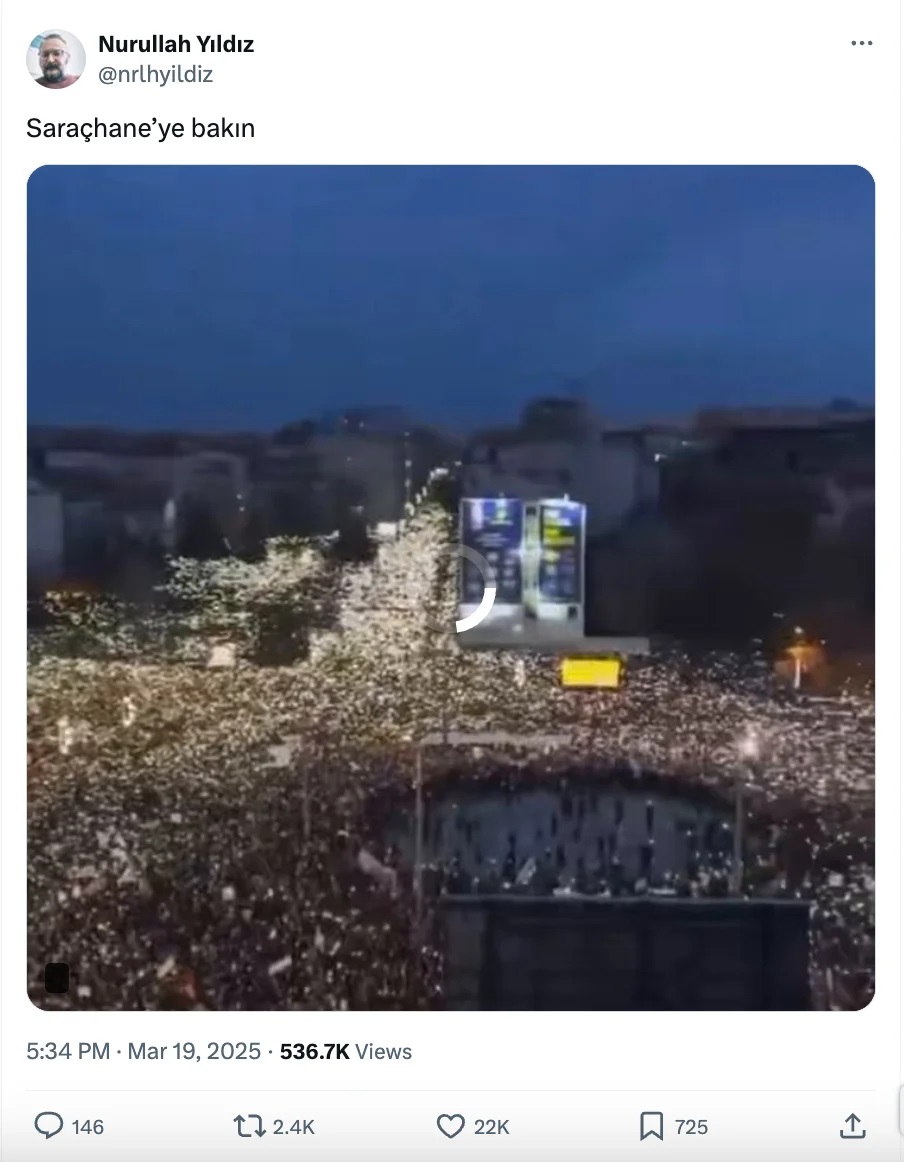This screenshot has height=1162, width=904.
Task: Click the repost arrows icon
Action: [x=250, y=1126]
